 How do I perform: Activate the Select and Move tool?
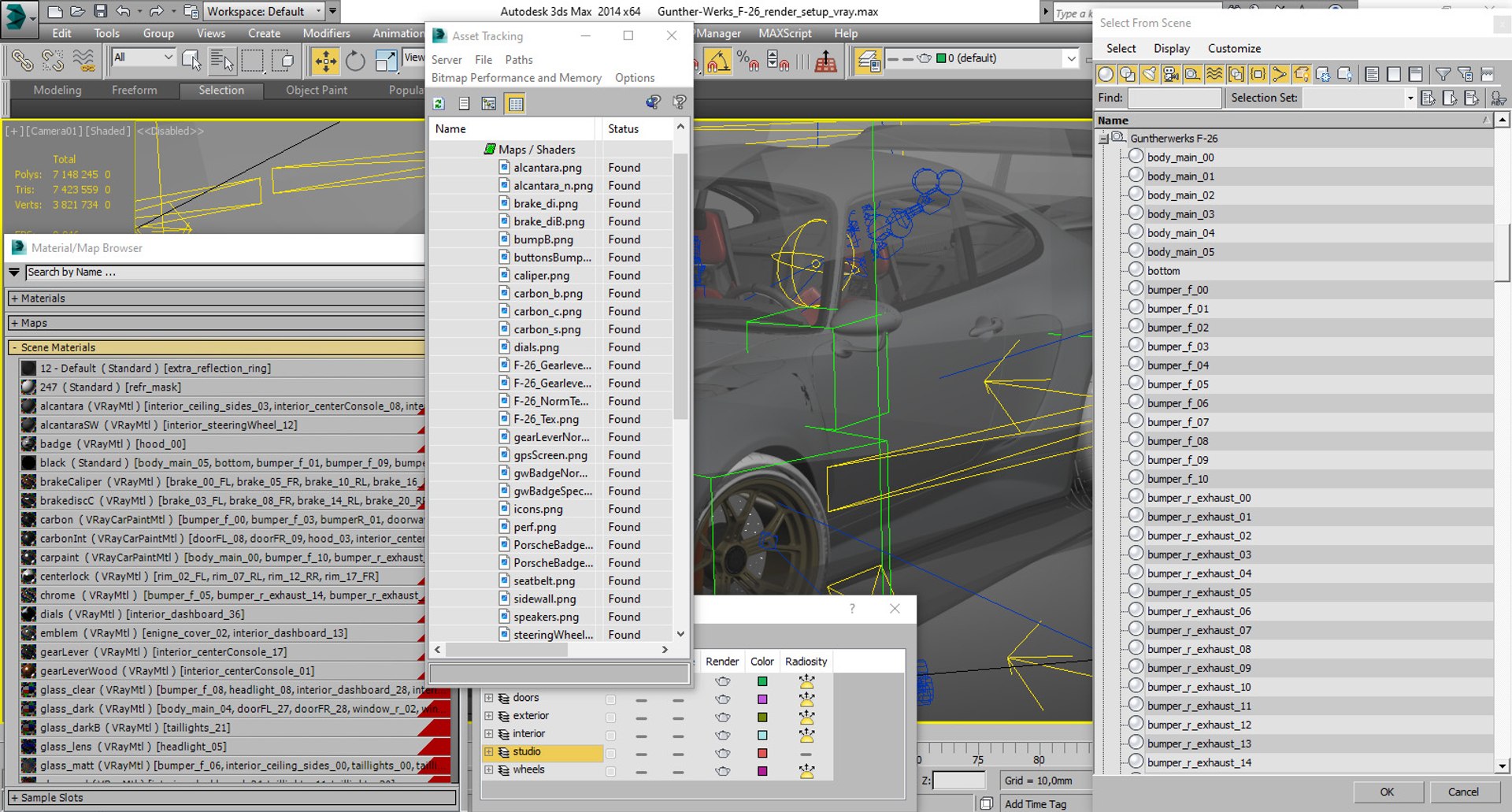coord(325,61)
